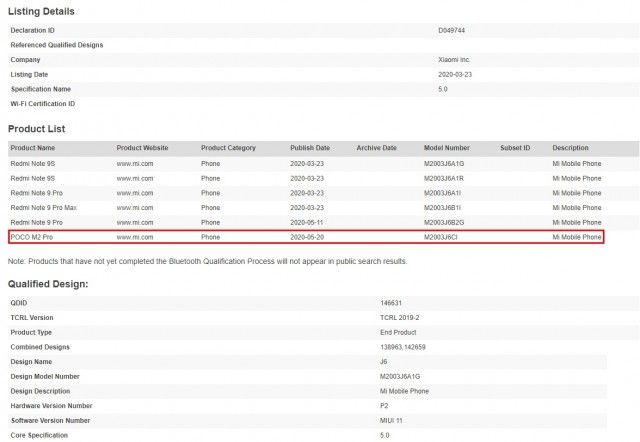Select the POCO M2 Pro product name
Image resolution: width=640 pixels, height=442 pixels.
31,237
